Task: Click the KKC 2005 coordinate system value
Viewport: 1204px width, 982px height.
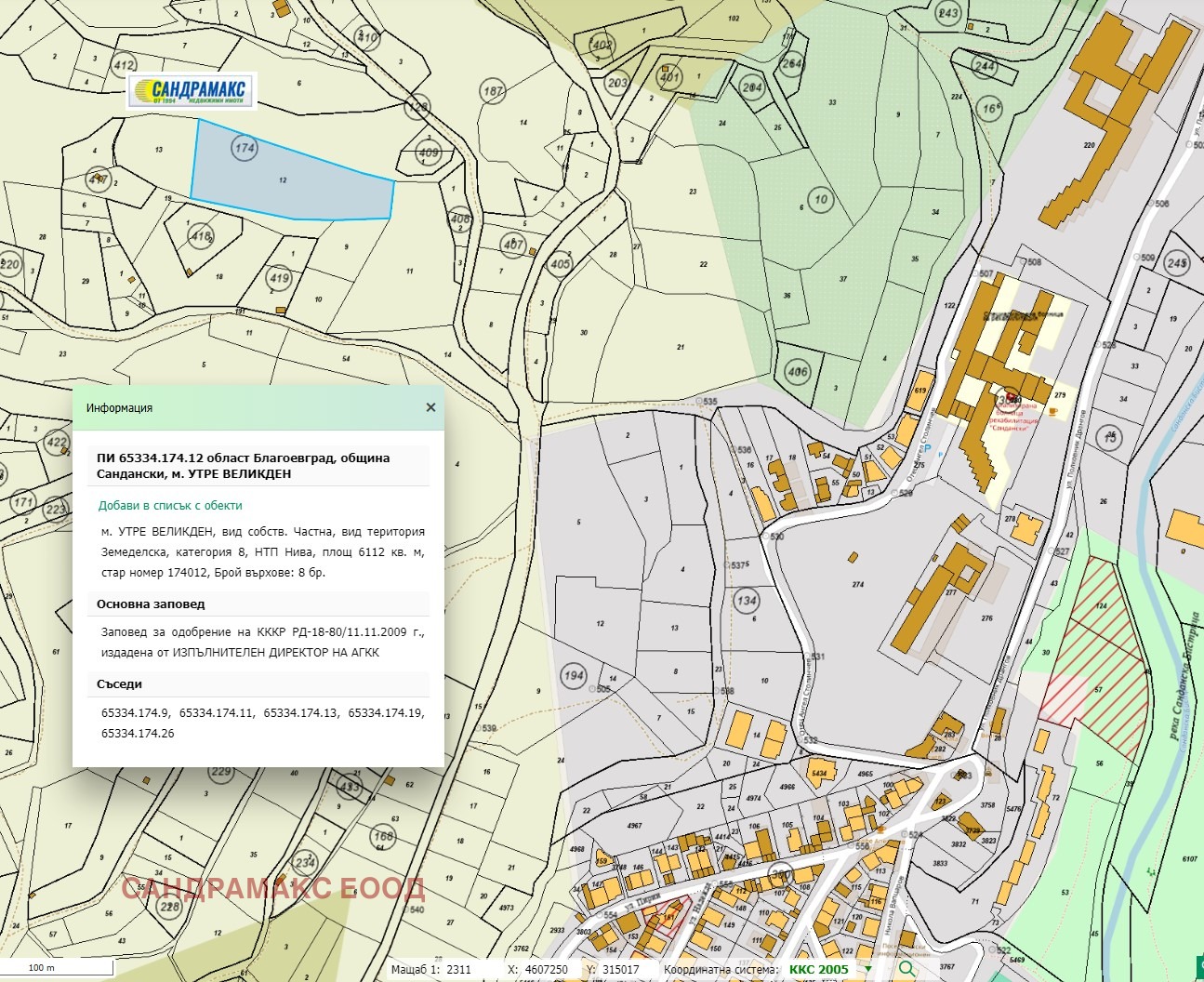Action: pos(818,969)
